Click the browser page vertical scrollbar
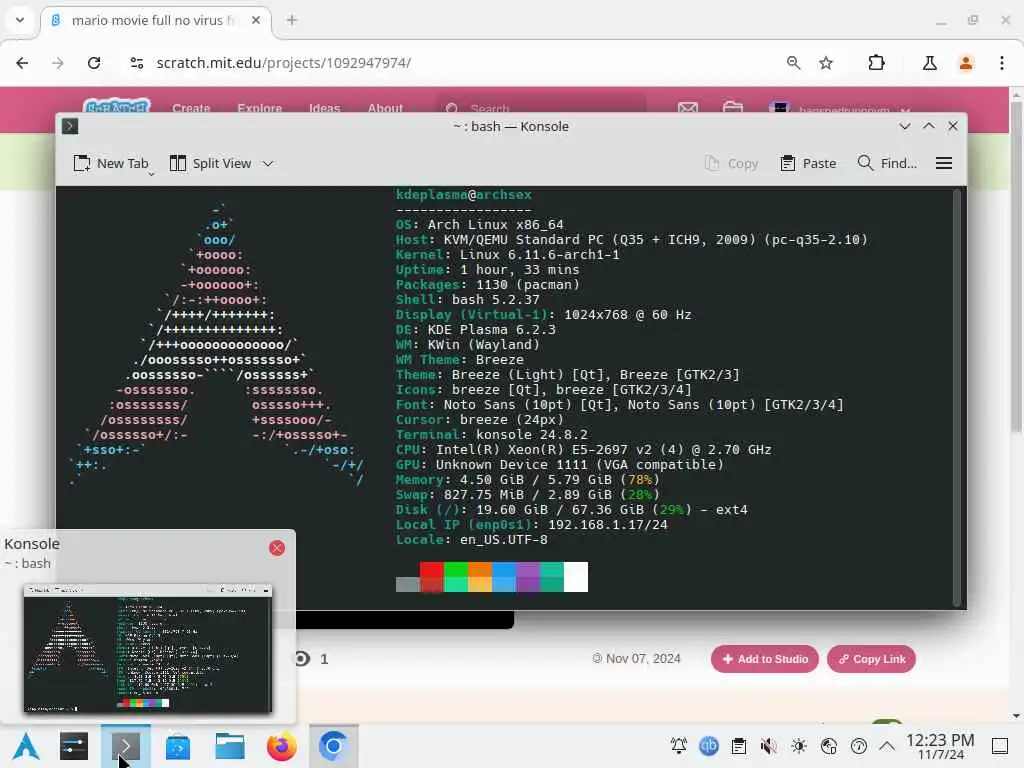This screenshot has height=768, width=1024. point(1016,268)
